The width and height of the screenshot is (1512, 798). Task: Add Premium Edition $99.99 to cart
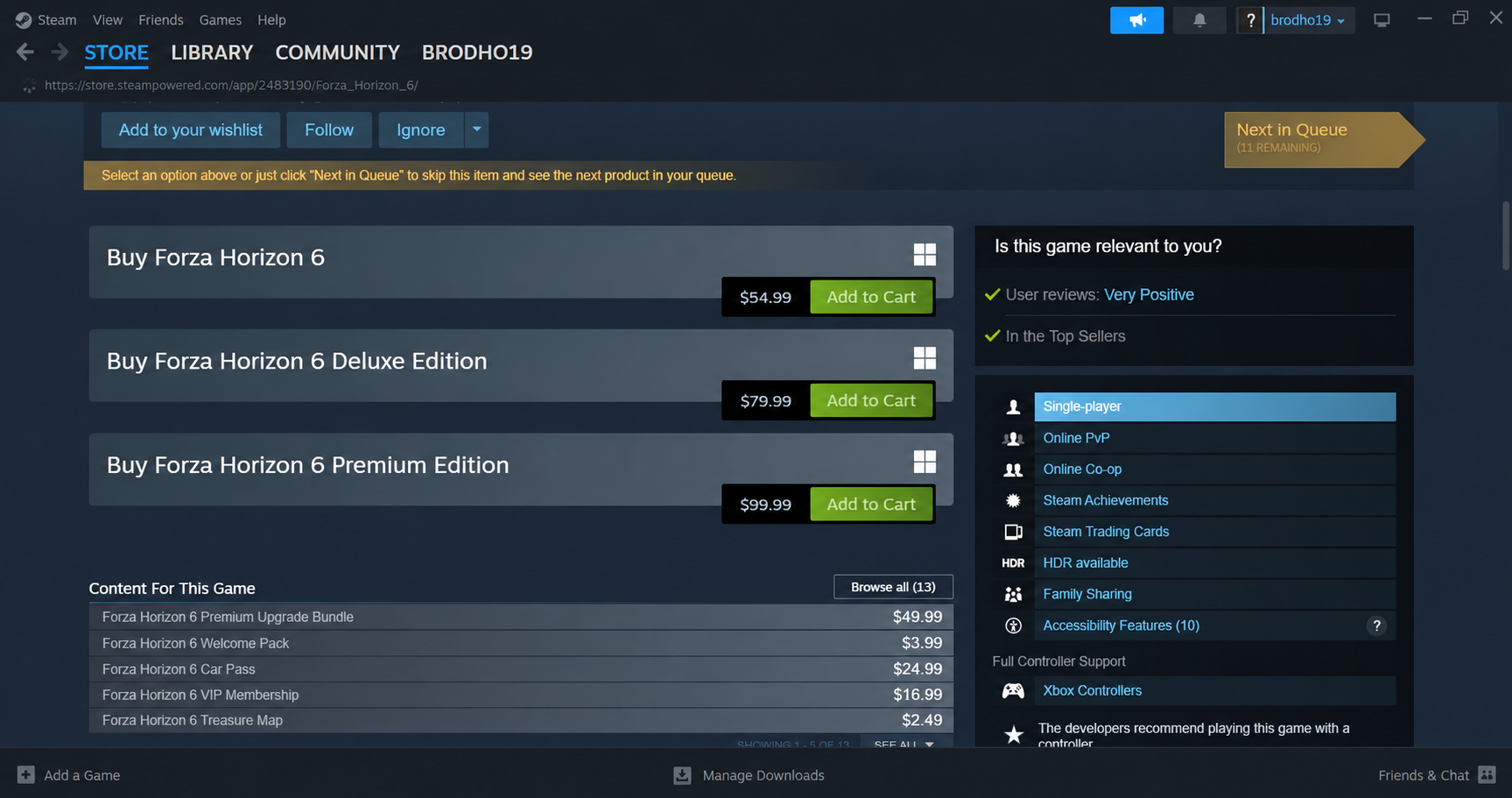[x=871, y=505]
